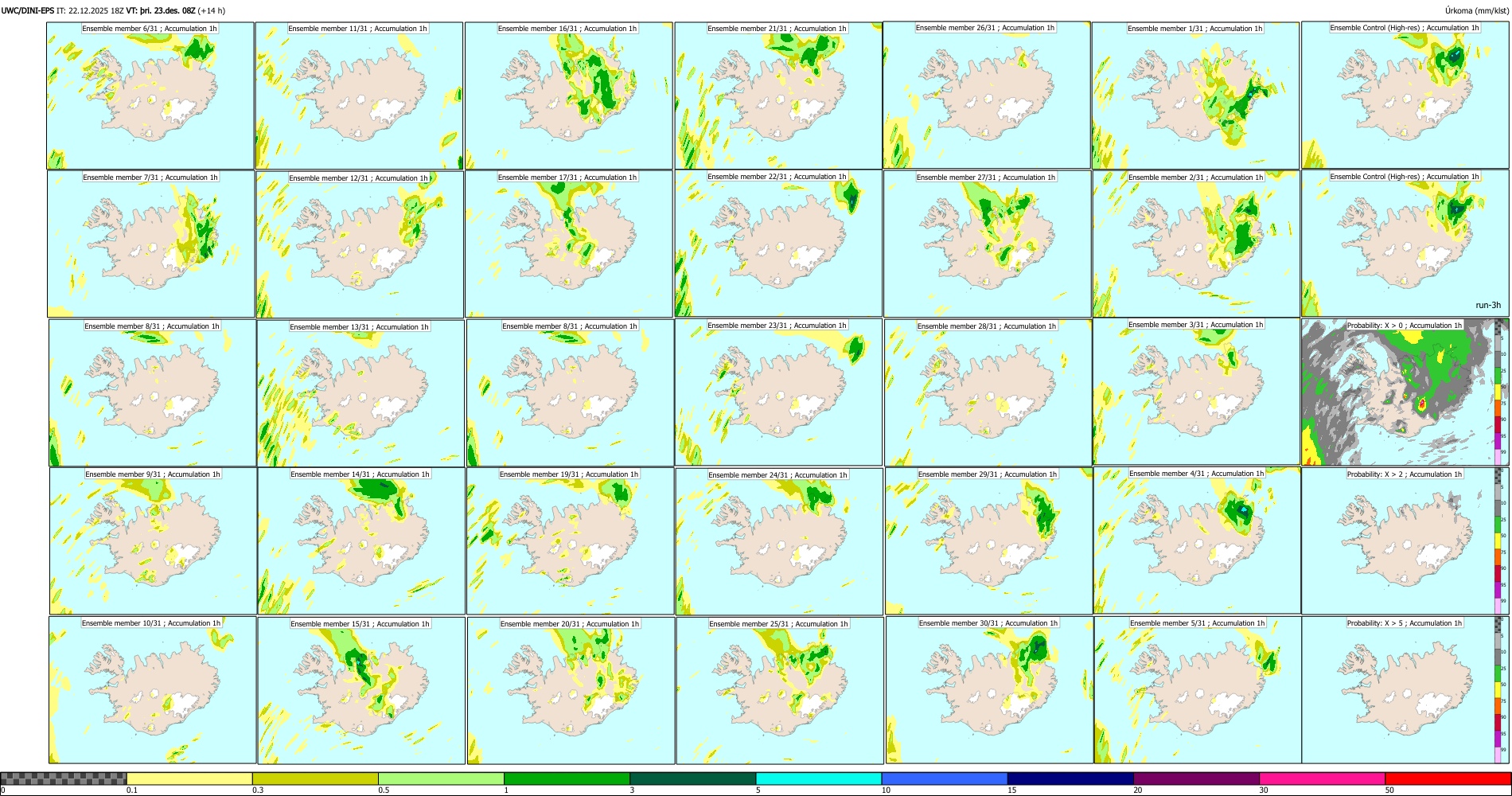Select the purple 20 to 30 legend swatch
1512x796 pixels.
(x=1196, y=778)
